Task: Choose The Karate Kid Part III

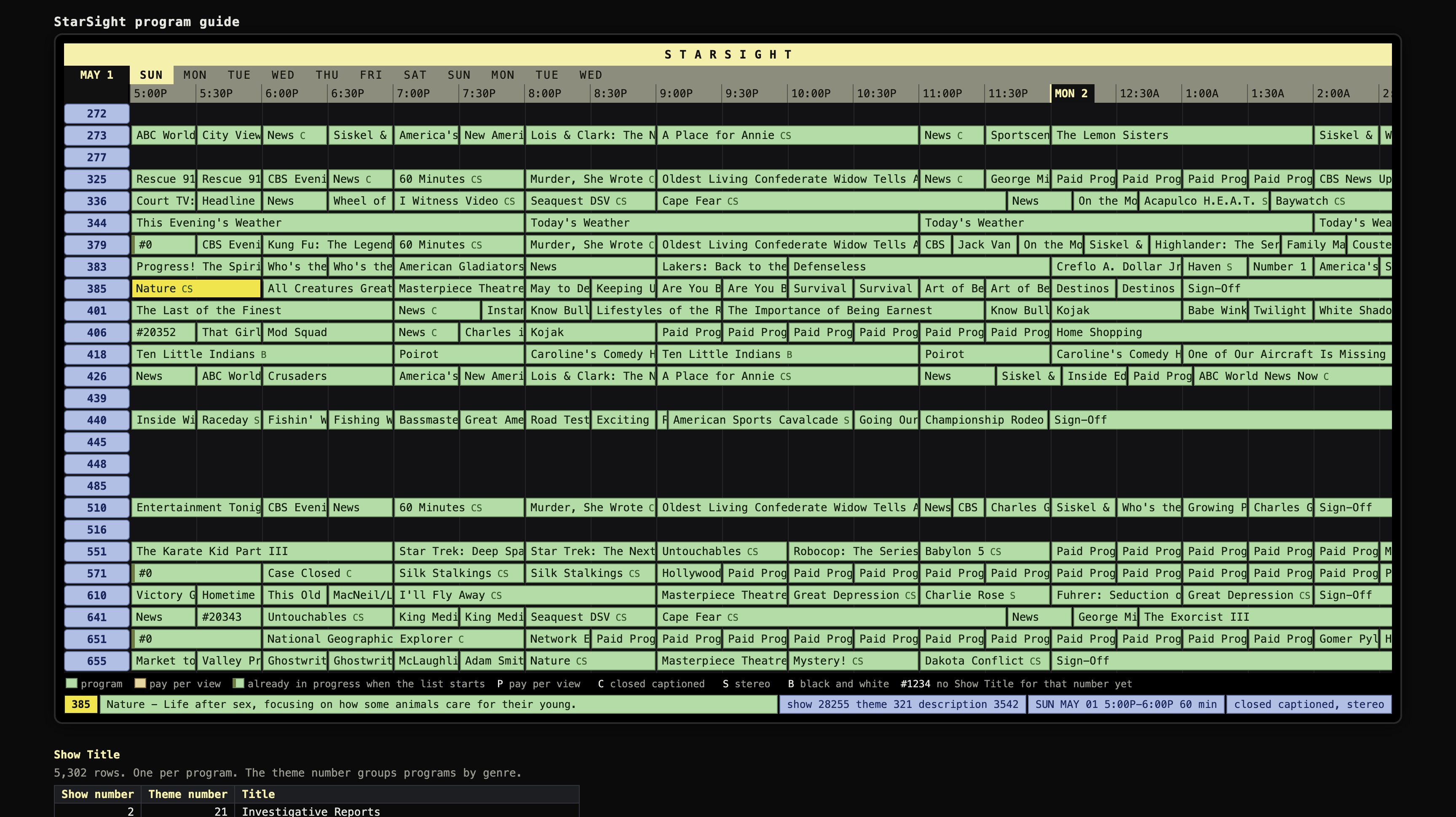Action: (x=262, y=551)
